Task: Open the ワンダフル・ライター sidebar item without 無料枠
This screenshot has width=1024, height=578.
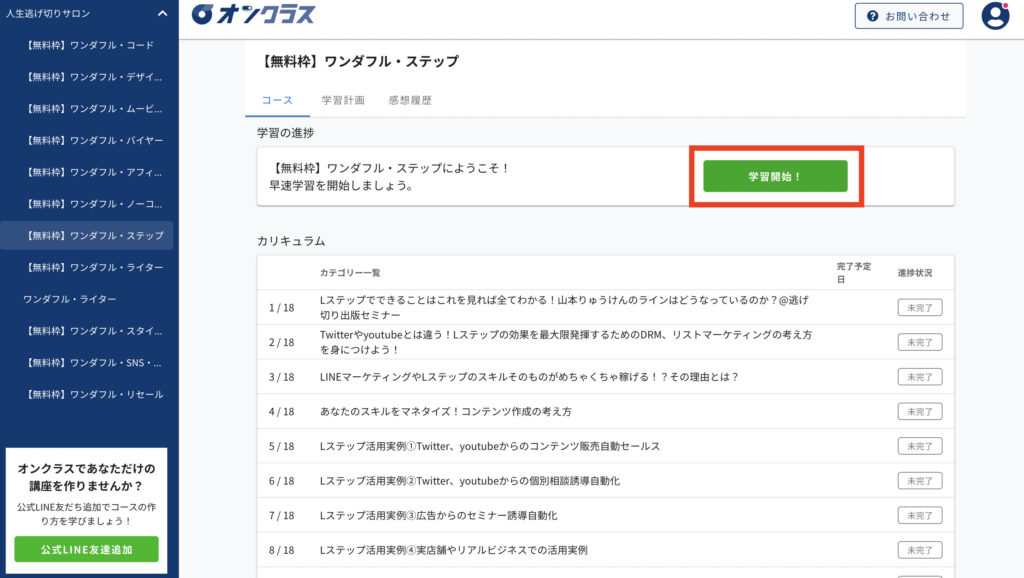Action: click(69, 299)
